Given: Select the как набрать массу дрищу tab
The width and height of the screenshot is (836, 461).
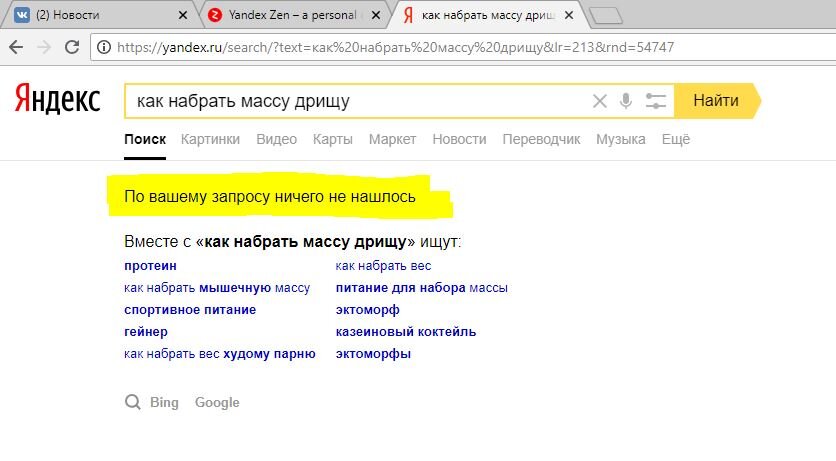Looking at the screenshot, I should 488,15.
